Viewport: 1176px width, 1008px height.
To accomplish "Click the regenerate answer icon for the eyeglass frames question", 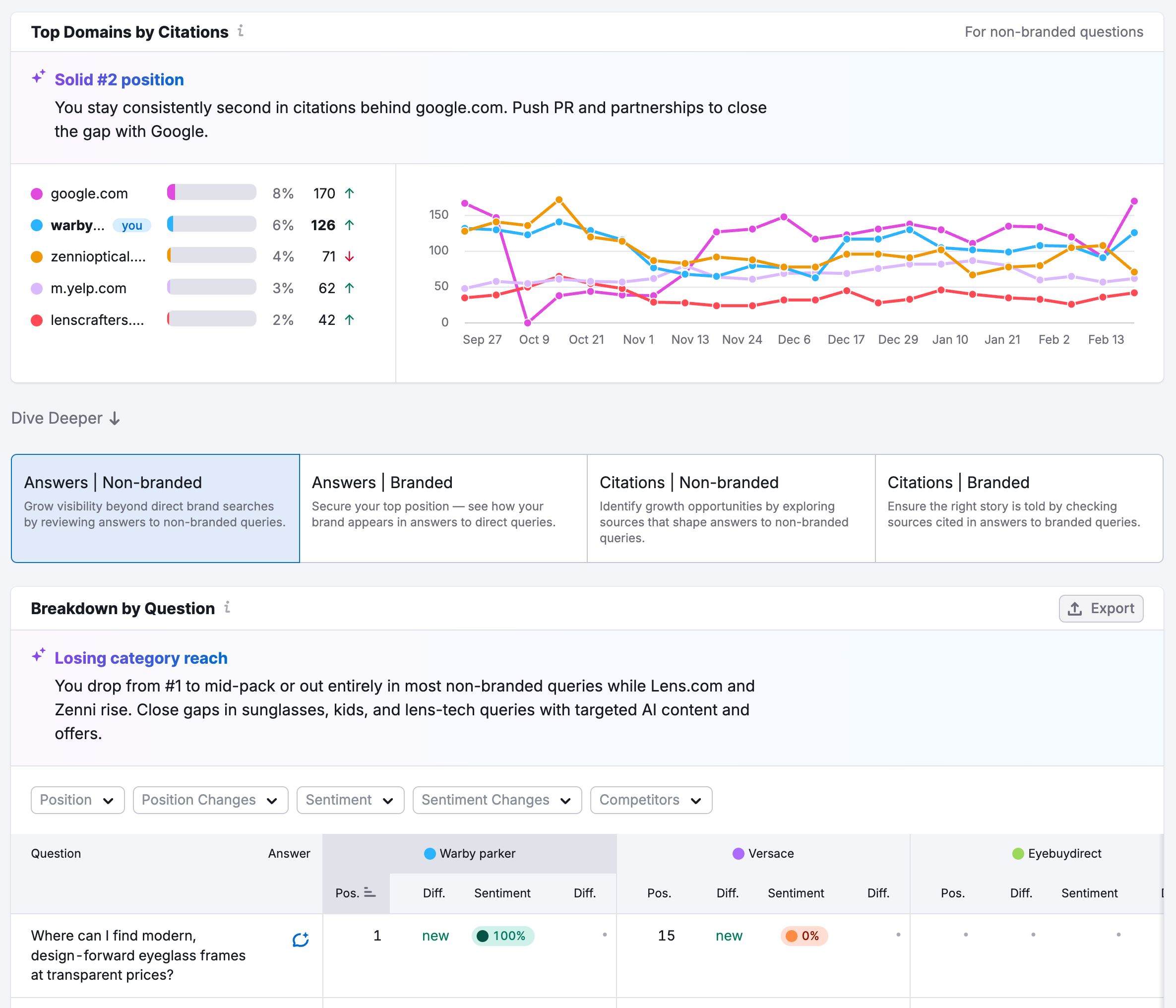I will click(300, 940).
